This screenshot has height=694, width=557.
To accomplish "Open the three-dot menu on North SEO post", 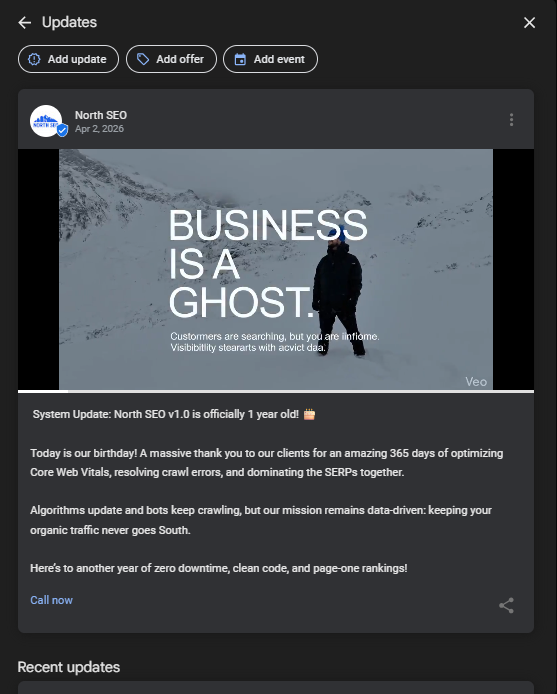I will point(511,120).
